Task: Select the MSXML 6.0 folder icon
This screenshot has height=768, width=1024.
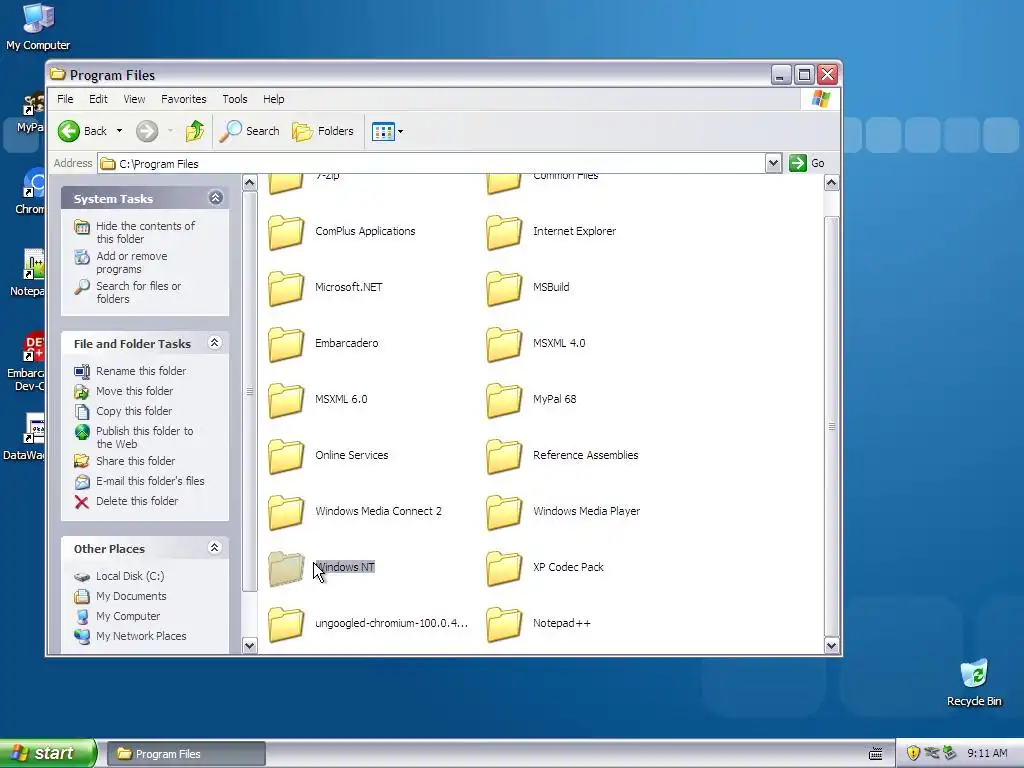Action: (286, 400)
